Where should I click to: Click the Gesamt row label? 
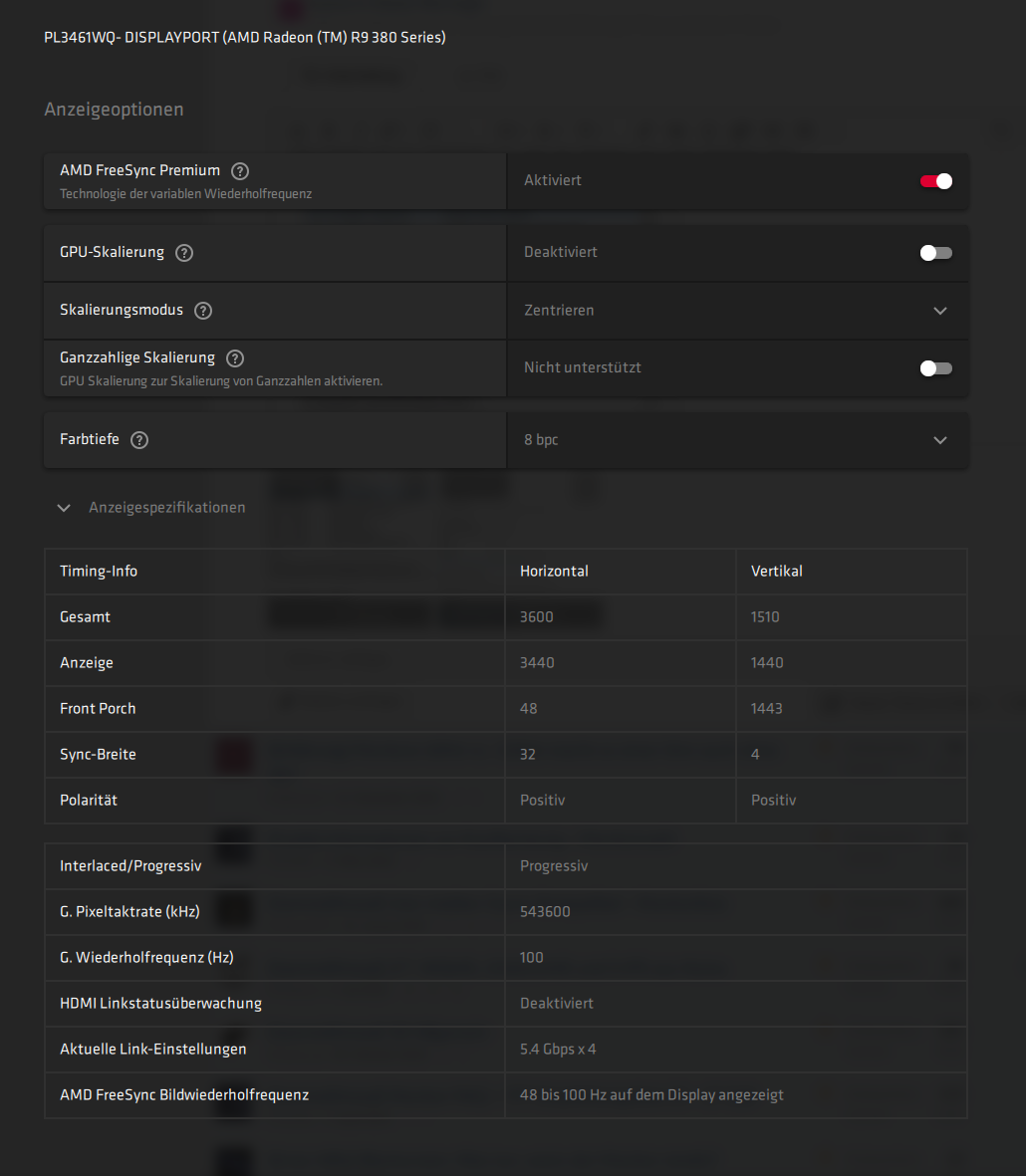pyautogui.click(x=85, y=617)
